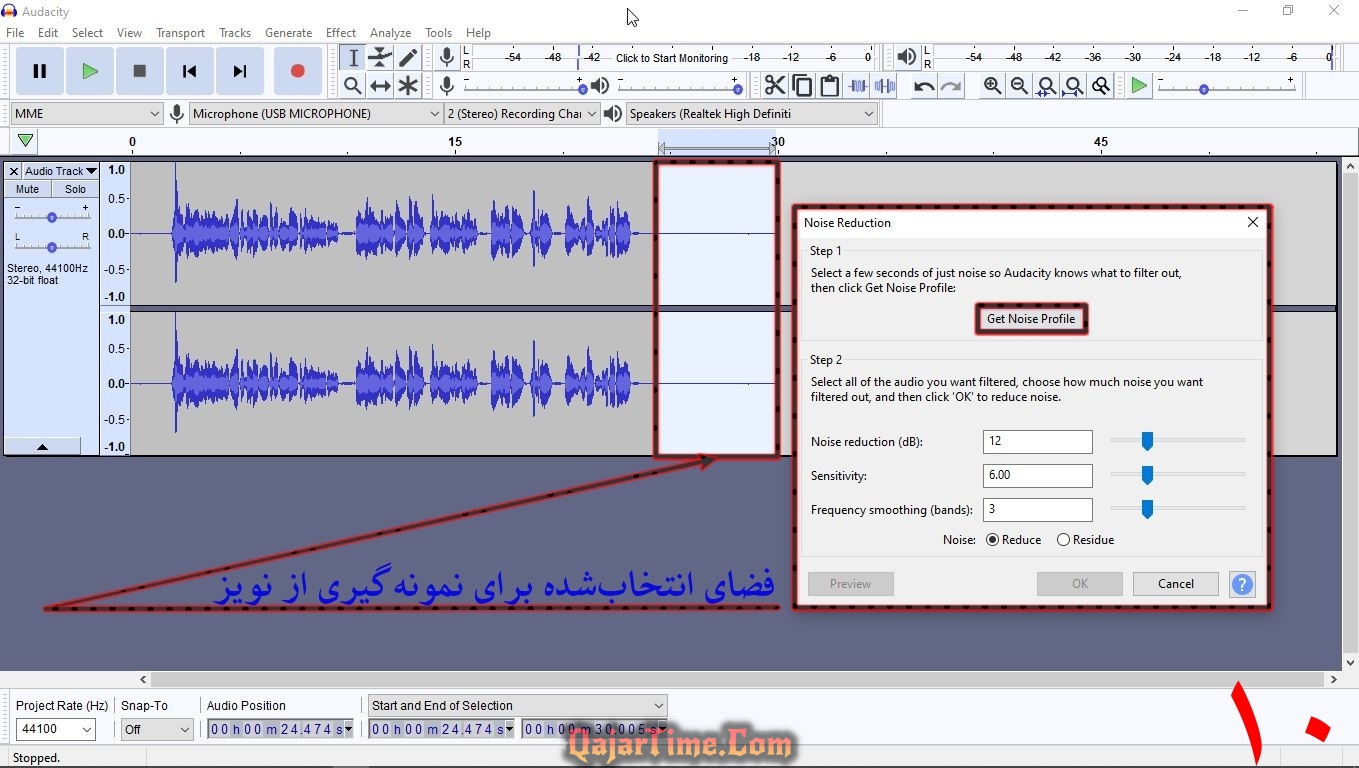Screen dimensions: 1359x768
Task: Skip to Start of track
Action: (189, 71)
